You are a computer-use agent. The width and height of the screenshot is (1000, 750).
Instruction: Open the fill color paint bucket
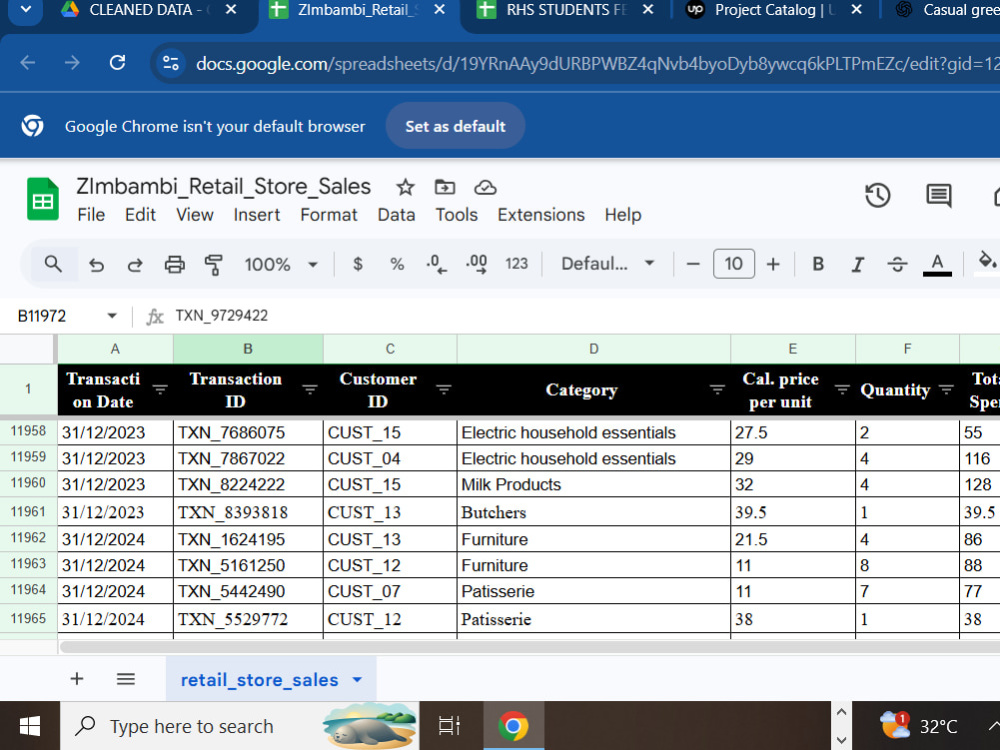pos(987,261)
